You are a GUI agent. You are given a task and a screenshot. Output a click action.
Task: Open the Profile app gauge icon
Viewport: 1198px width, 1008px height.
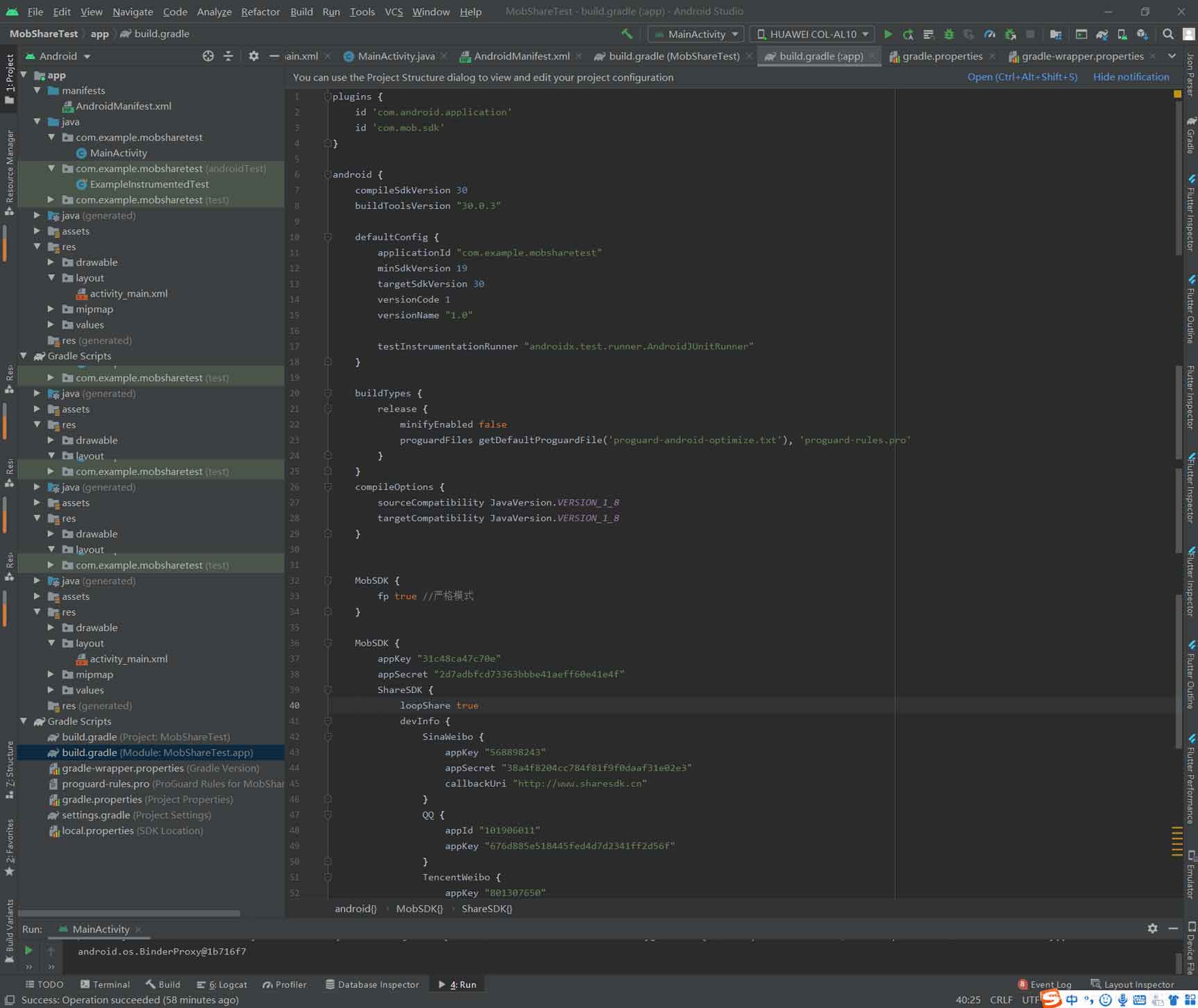coord(990,34)
